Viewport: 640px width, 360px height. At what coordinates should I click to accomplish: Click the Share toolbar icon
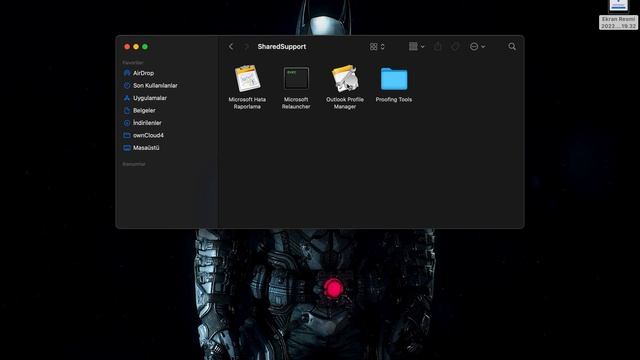(438, 47)
